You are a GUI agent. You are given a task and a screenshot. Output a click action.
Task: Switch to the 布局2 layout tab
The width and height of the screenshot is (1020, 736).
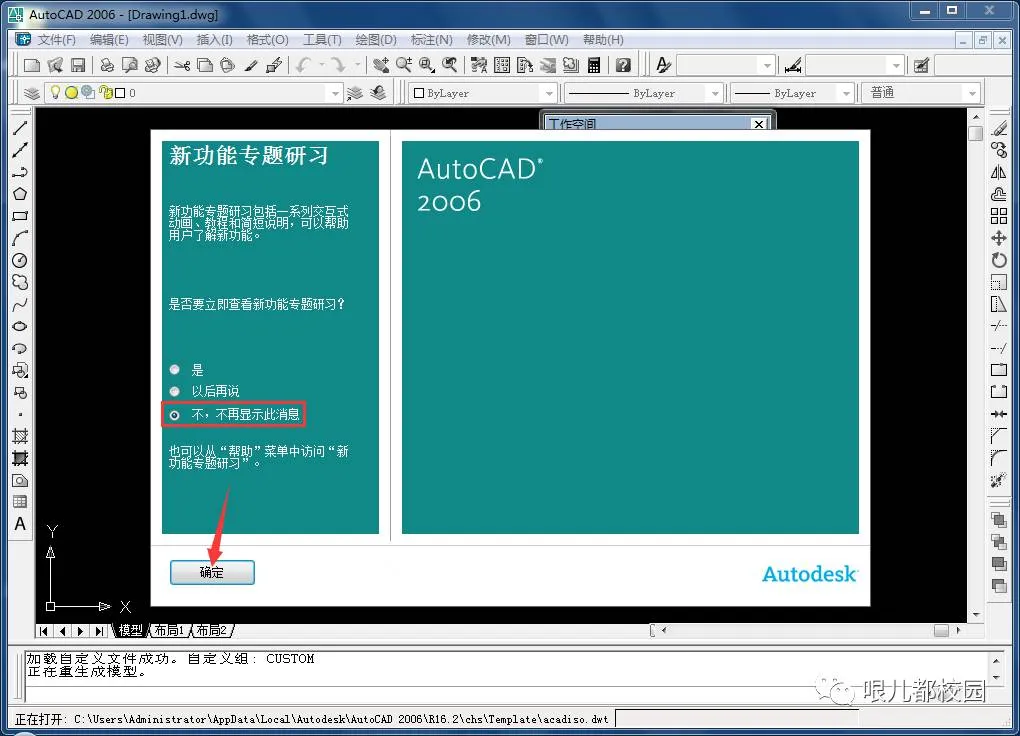(x=212, y=630)
